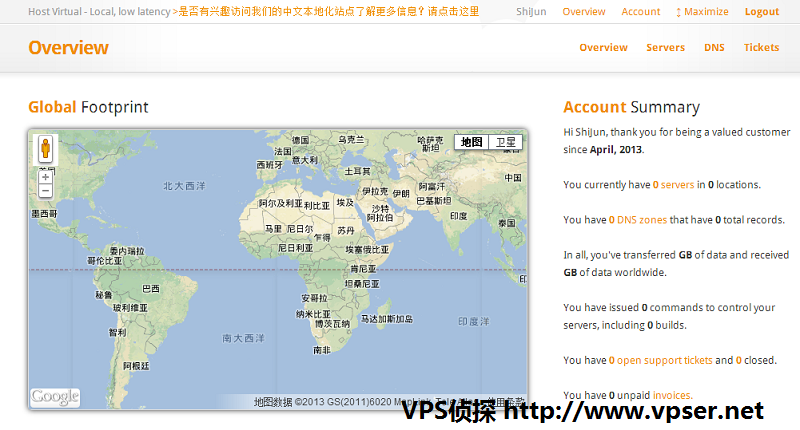Click the ShiJun username link
The width and height of the screenshot is (800, 430).
click(x=530, y=12)
